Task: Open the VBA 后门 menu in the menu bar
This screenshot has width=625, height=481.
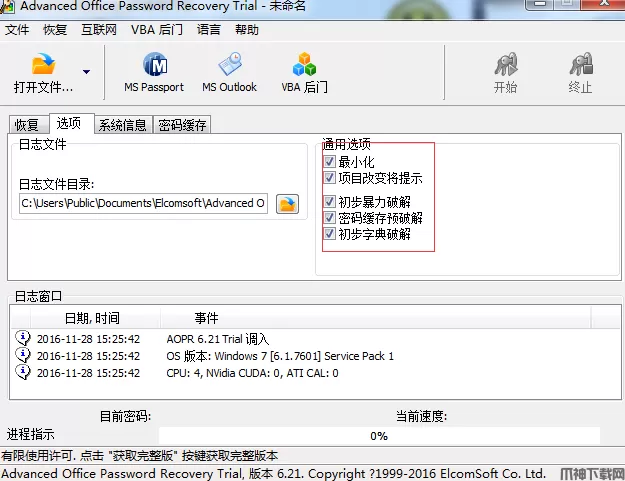Action: coord(157,30)
